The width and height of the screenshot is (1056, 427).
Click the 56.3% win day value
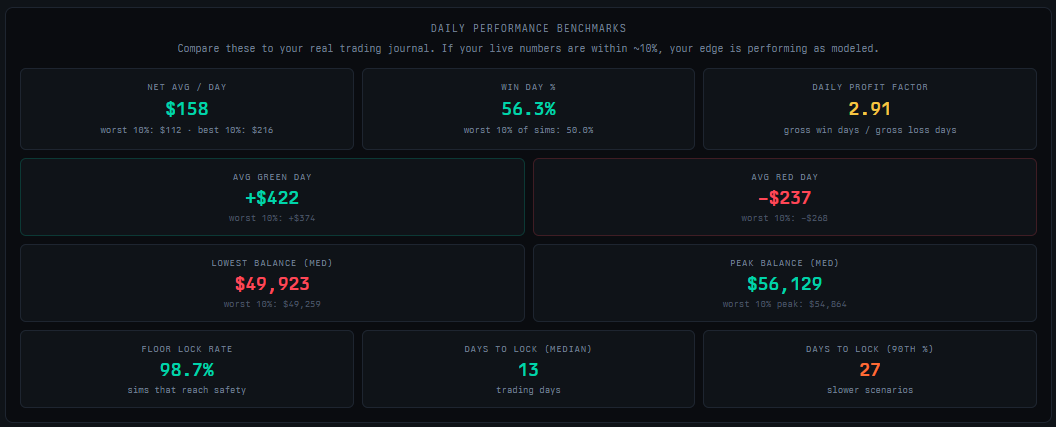[x=528, y=109]
